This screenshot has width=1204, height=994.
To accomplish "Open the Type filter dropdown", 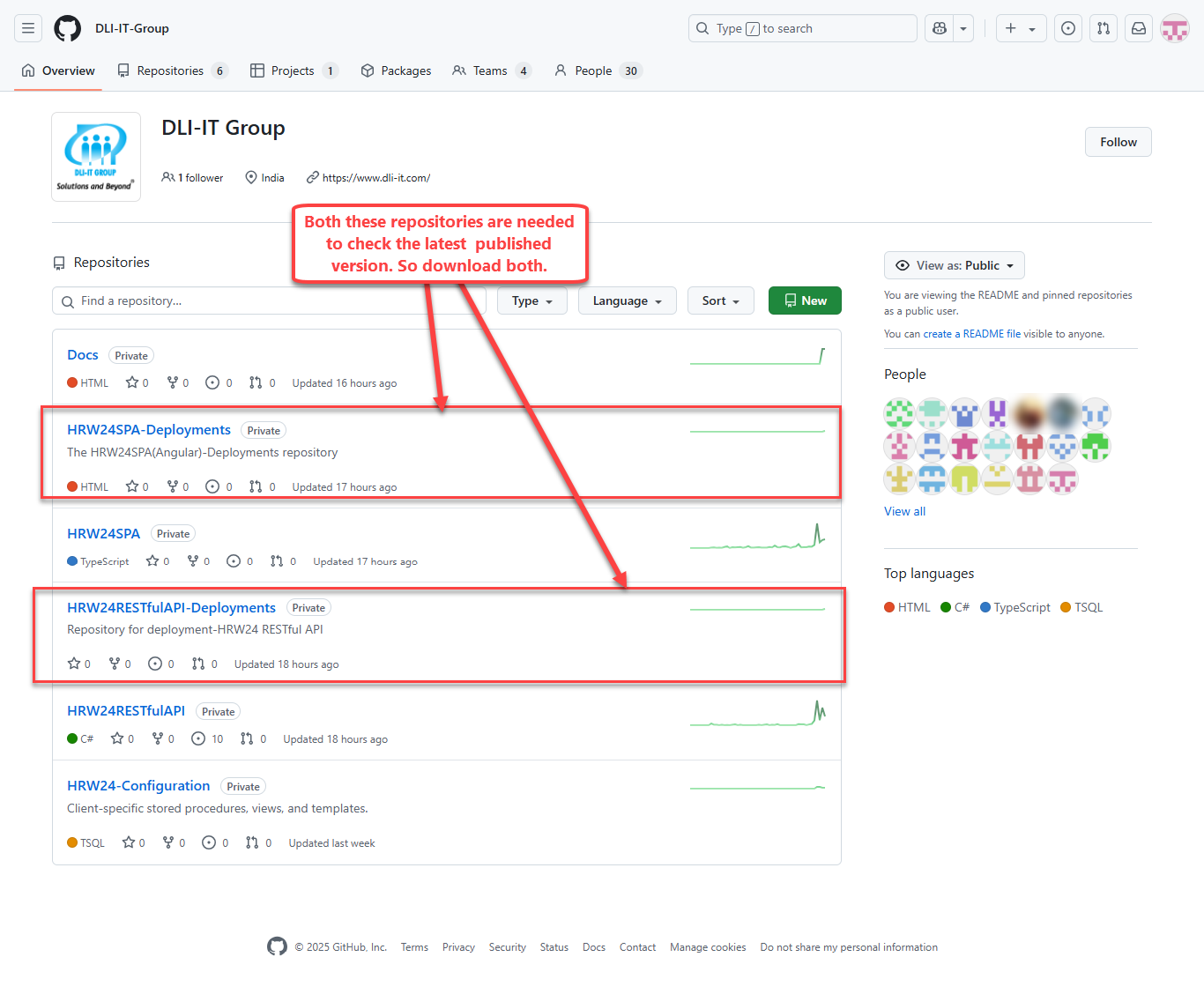I will tap(531, 300).
